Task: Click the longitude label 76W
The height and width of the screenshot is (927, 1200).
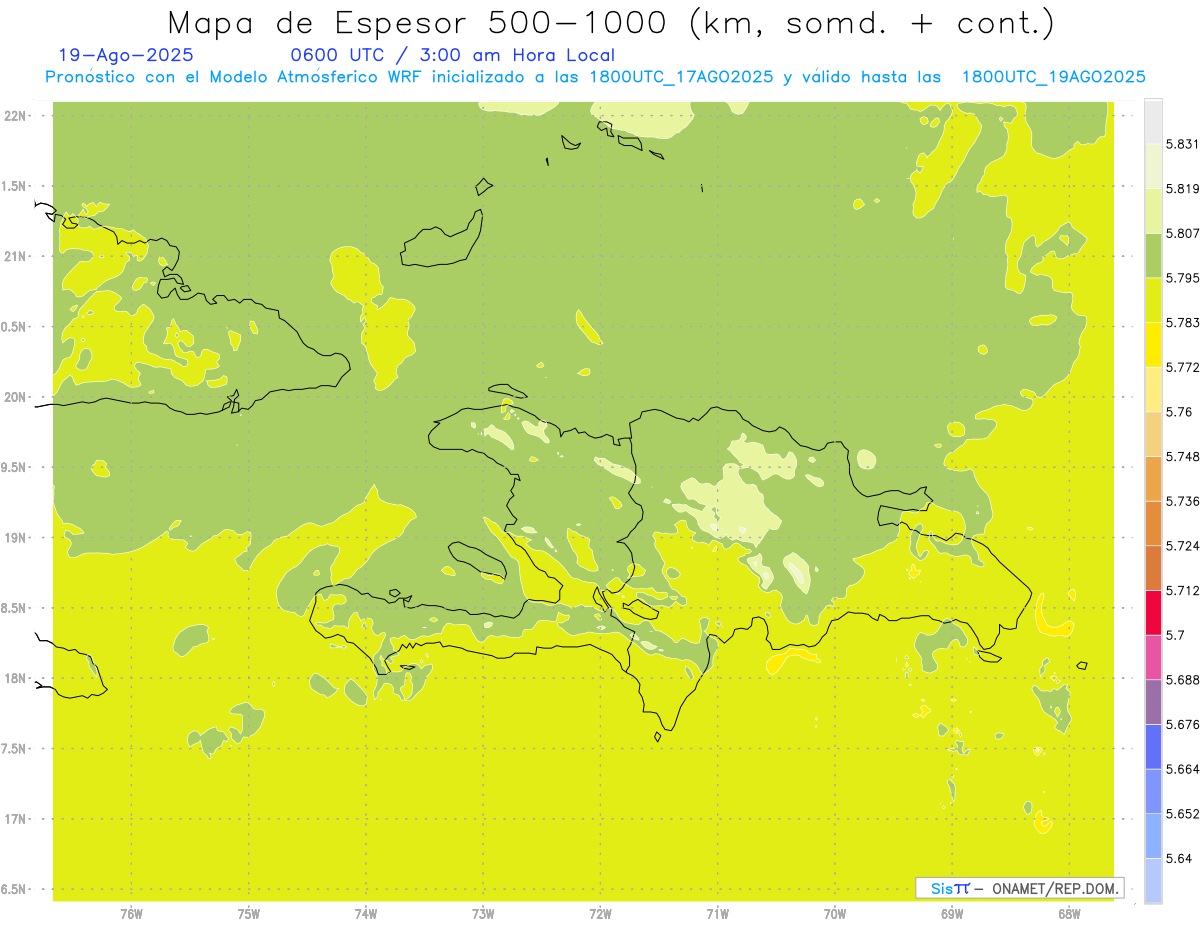Action: pos(131,913)
